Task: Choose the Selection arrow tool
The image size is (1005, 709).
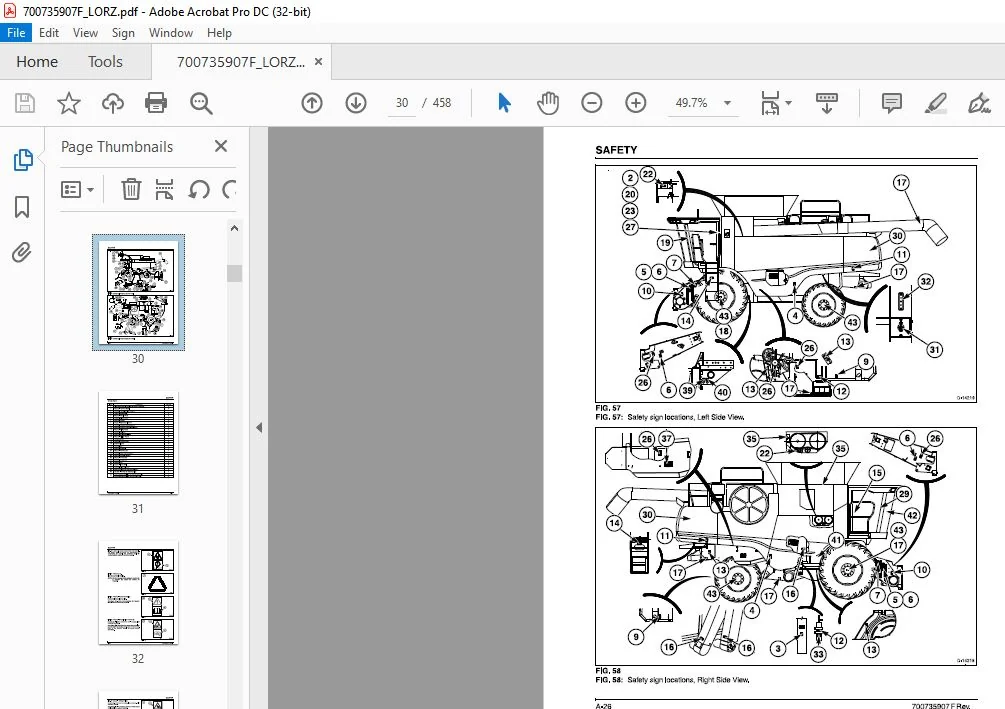Action: coord(504,103)
